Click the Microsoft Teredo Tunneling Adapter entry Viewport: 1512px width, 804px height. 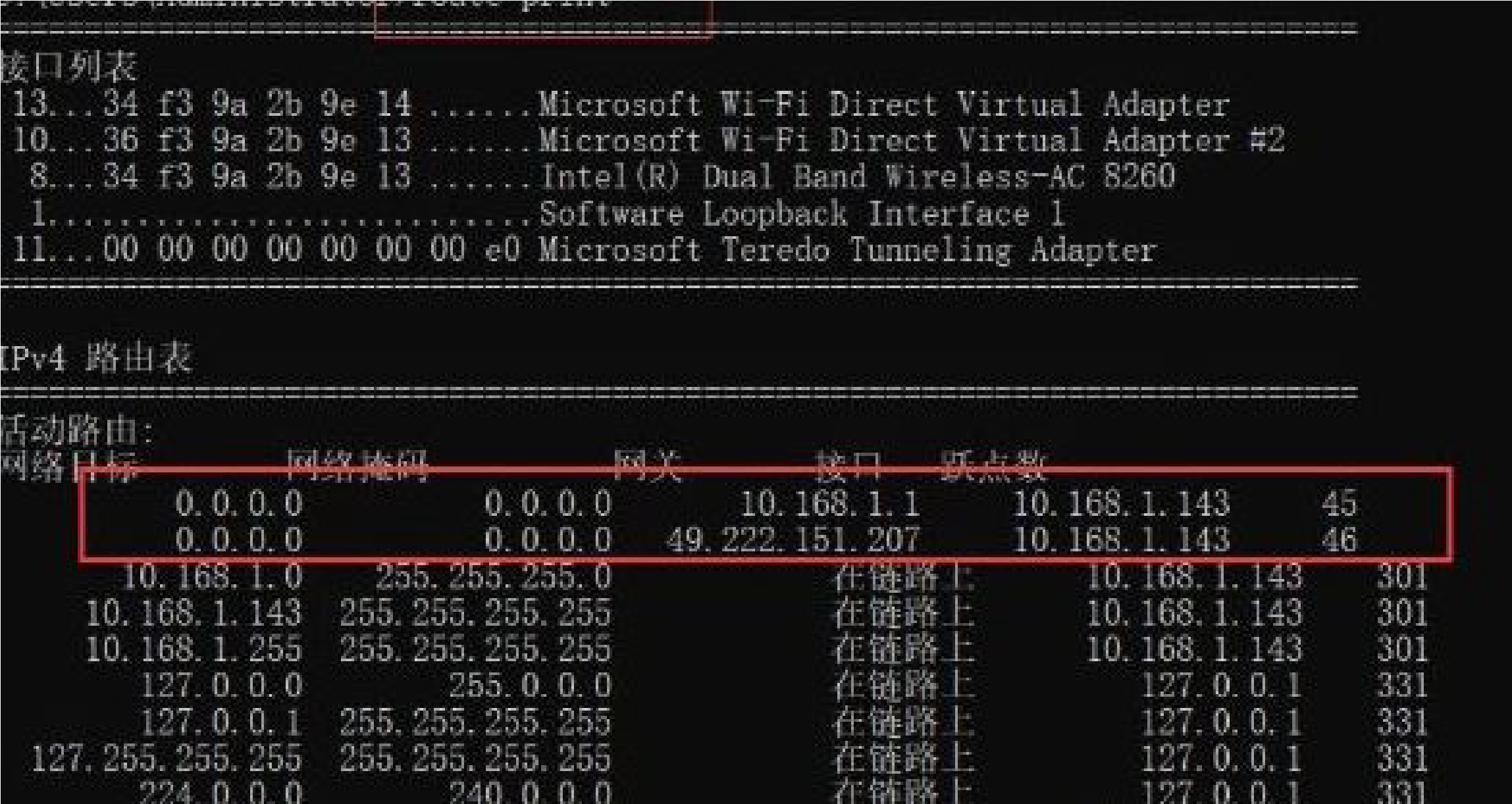[x=847, y=251]
